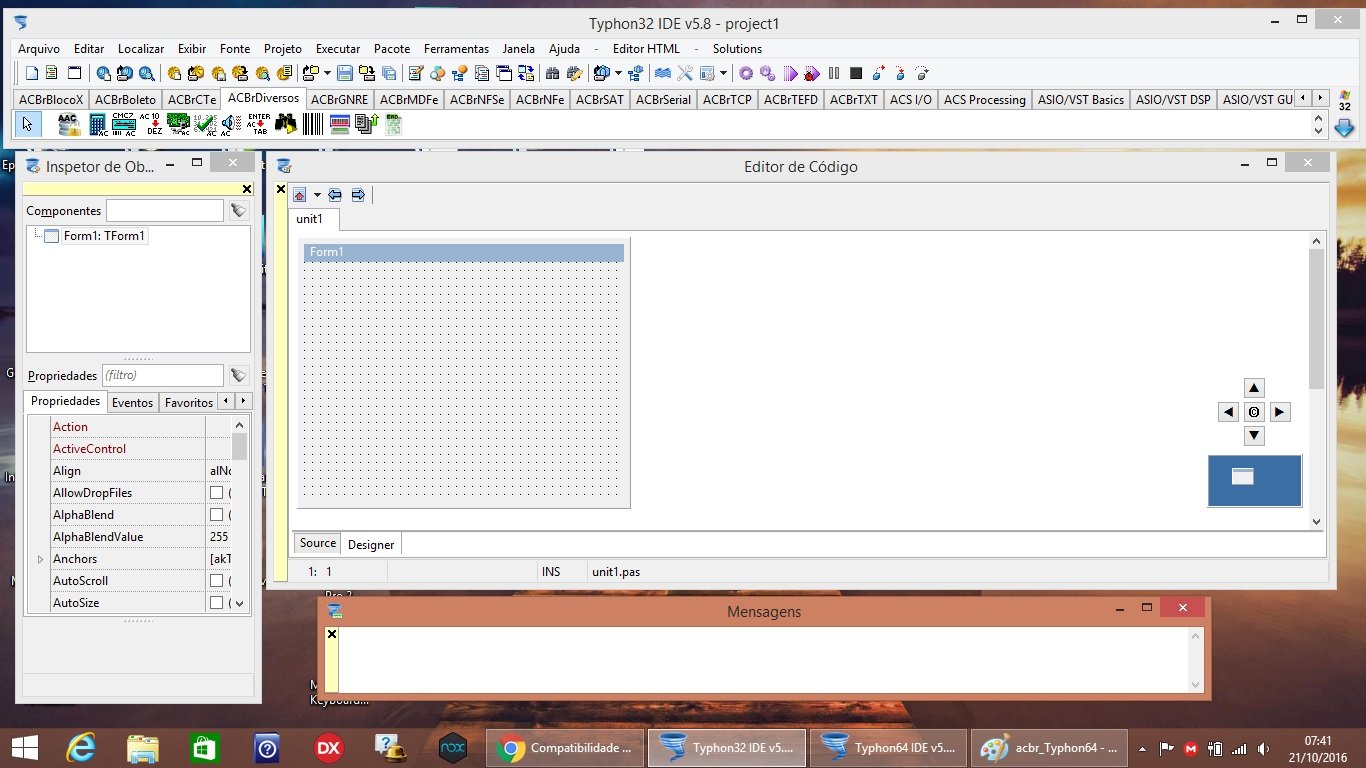Open the Editor HTML menu
The height and width of the screenshot is (768, 1366).
[646, 48]
